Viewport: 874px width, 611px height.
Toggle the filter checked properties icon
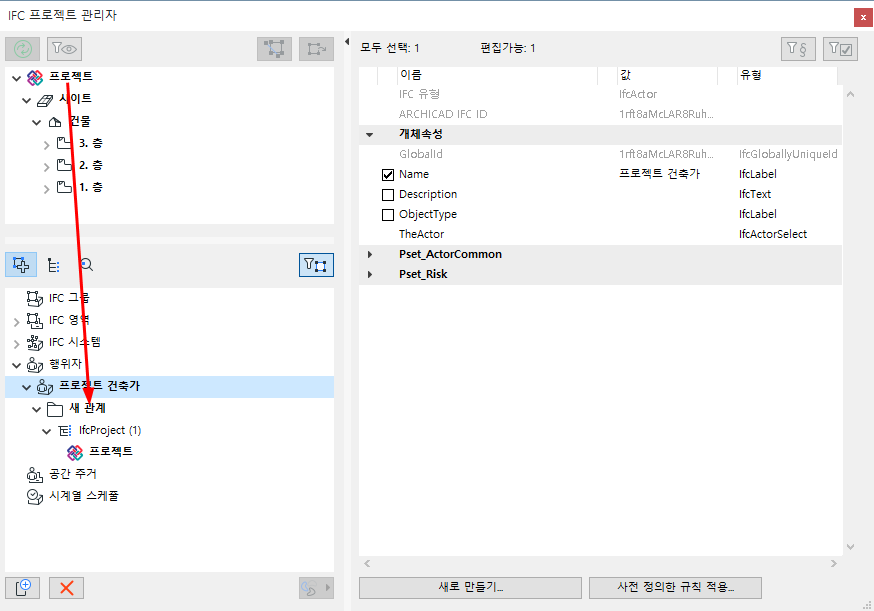click(x=840, y=49)
